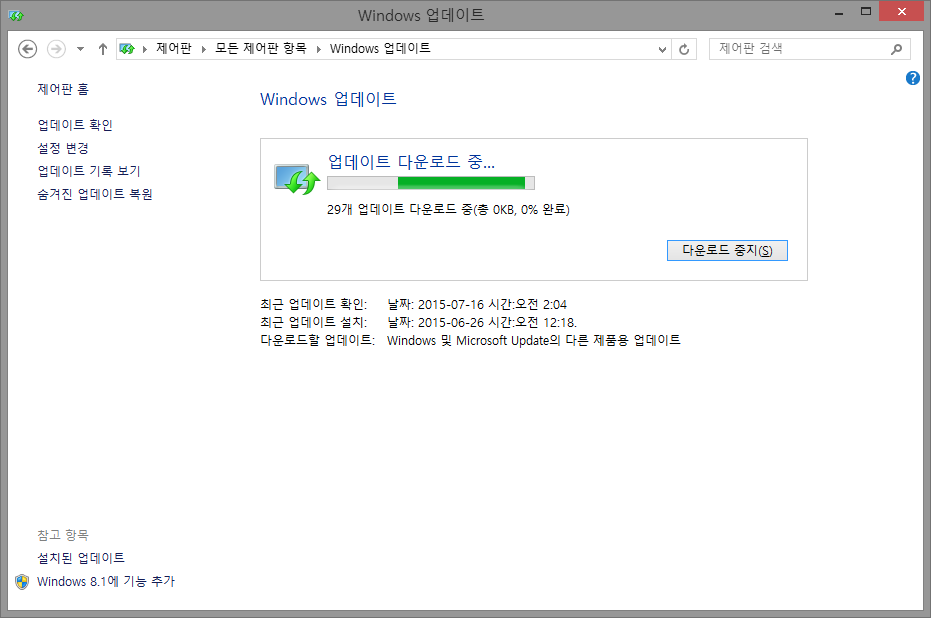Open the address bar history dropdown

(x=662, y=49)
